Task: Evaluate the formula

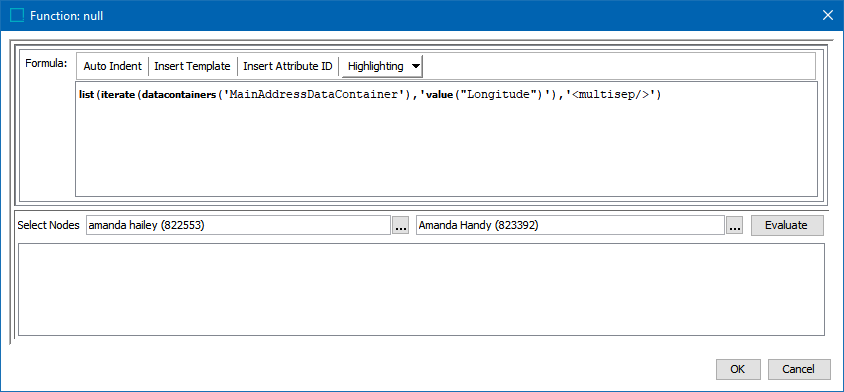Action: pos(786,226)
